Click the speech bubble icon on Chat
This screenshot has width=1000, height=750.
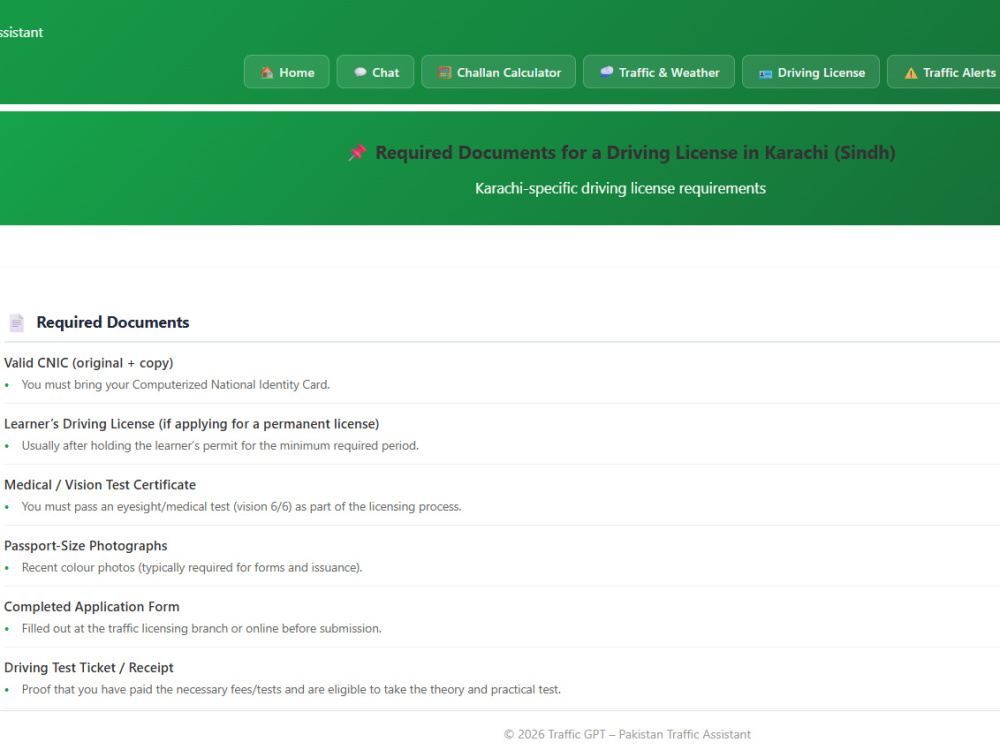pyautogui.click(x=360, y=72)
